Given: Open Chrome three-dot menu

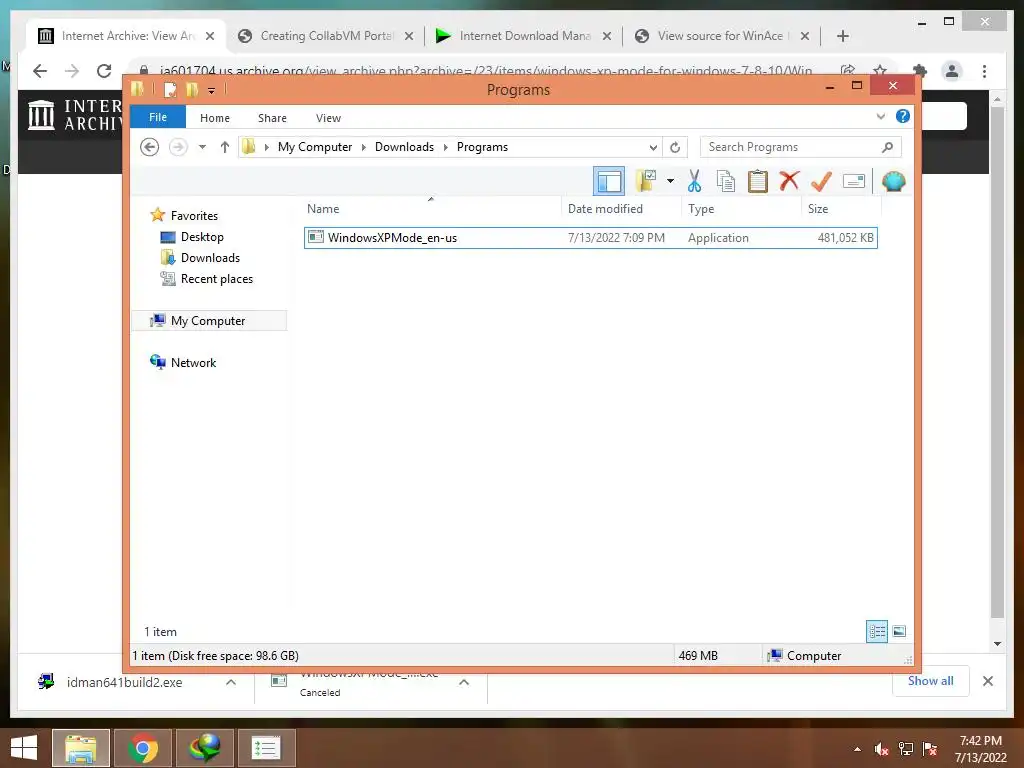Looking at the screenshot, I should tap(984, 71).
